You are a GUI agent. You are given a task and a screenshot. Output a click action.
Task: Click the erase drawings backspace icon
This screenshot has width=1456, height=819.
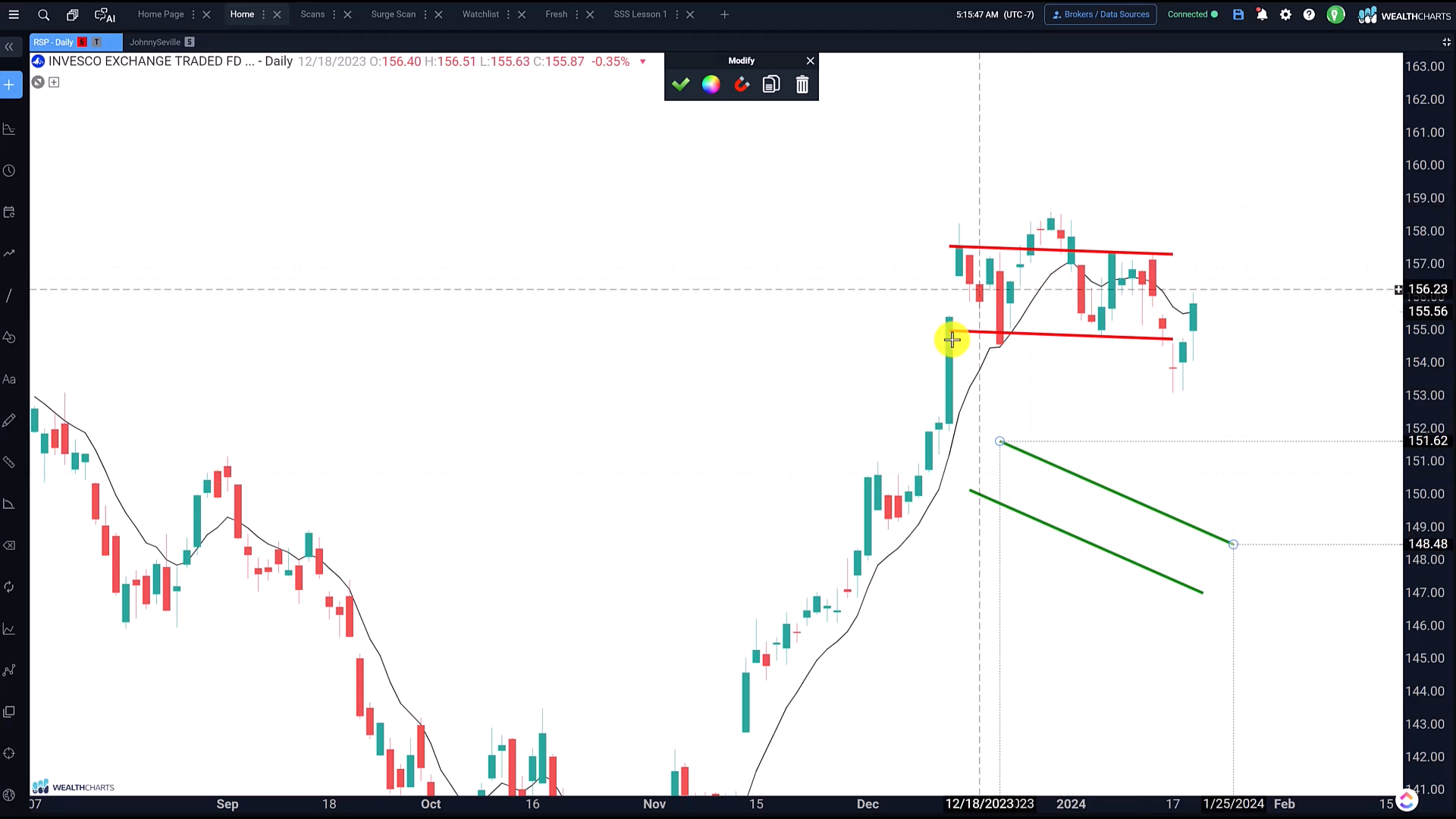click(x=9, y=545)
